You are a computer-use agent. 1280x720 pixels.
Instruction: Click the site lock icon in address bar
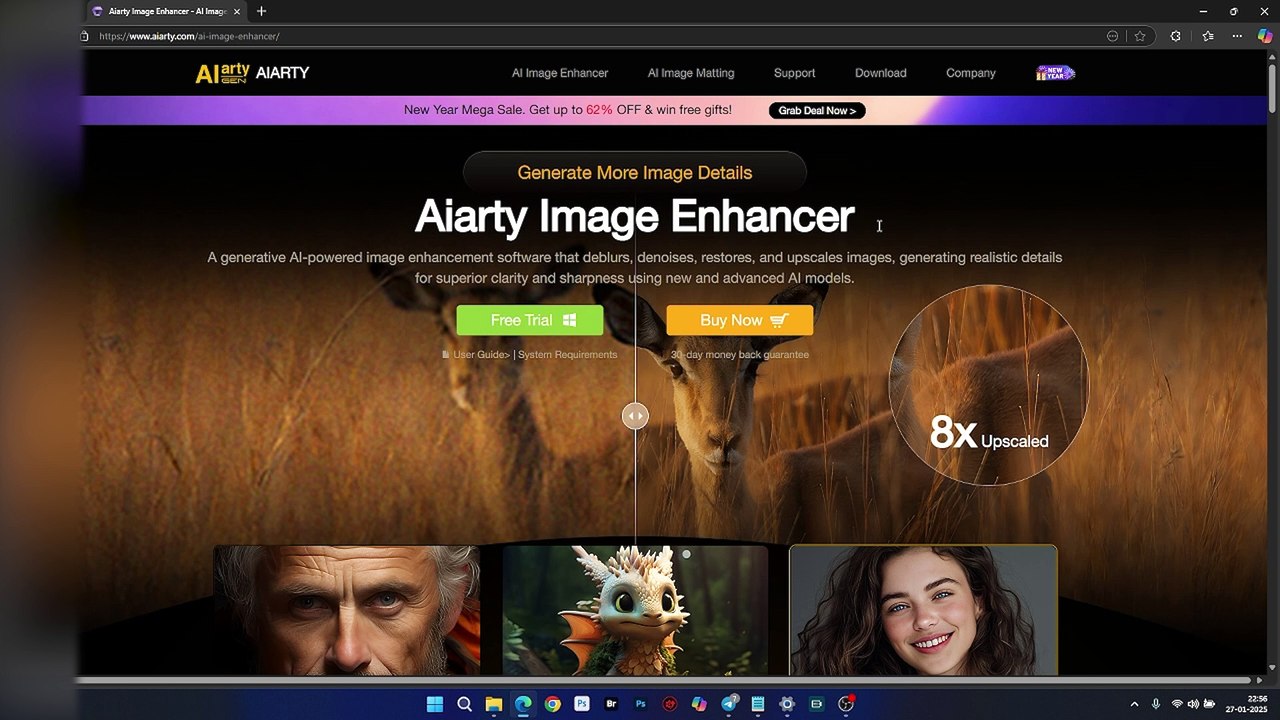point(85,36)
